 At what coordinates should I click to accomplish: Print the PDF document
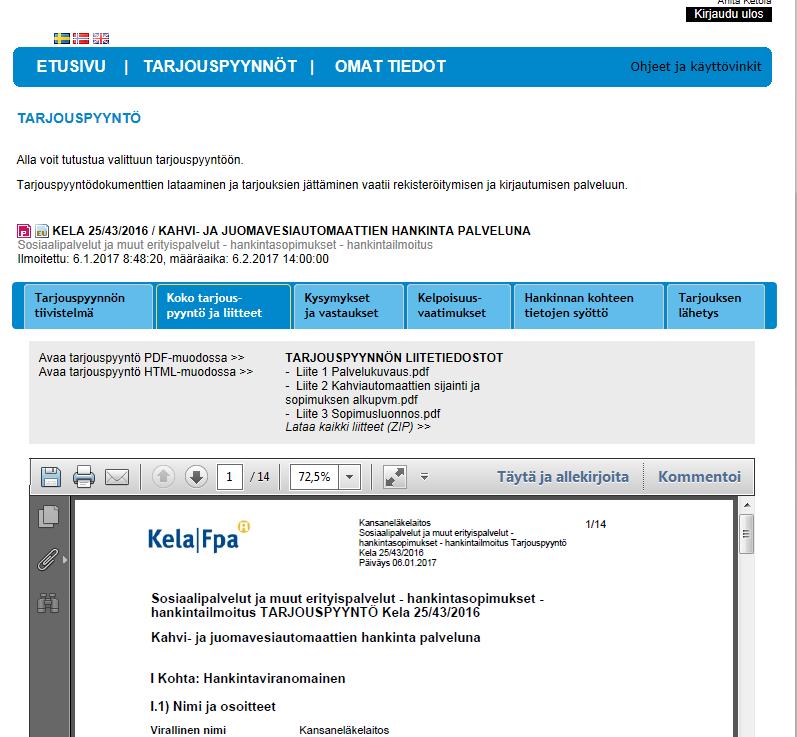[x=84, y=477]
